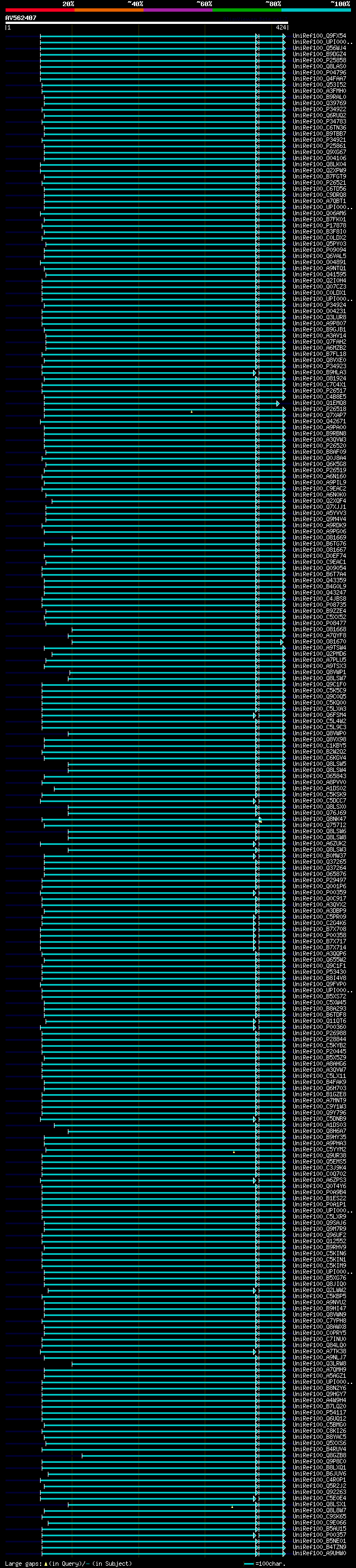Open hit UniRef100_C6TD56

tap(319, 189)
